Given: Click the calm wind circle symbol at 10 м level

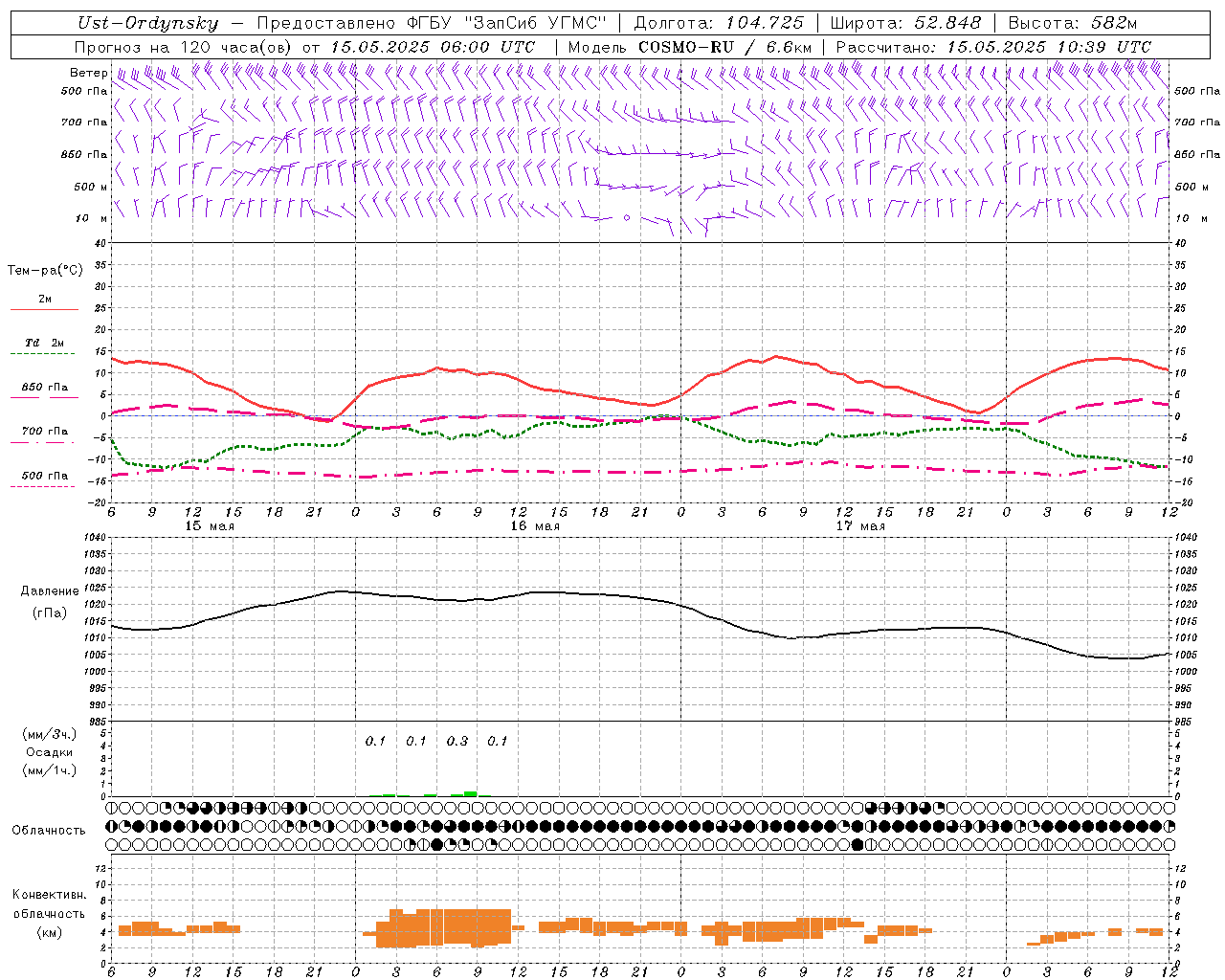Looking at the screenshot, I should pos(627,218).
